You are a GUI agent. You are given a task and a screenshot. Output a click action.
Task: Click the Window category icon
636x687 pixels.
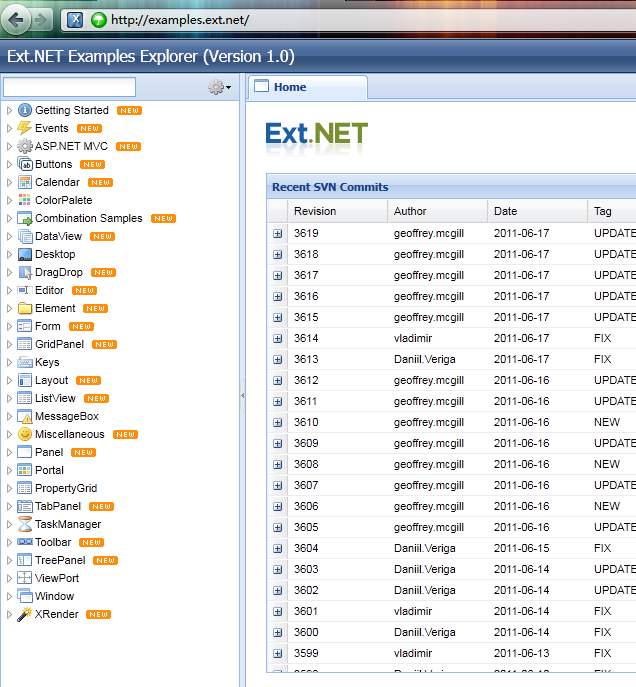click(25, 596)
